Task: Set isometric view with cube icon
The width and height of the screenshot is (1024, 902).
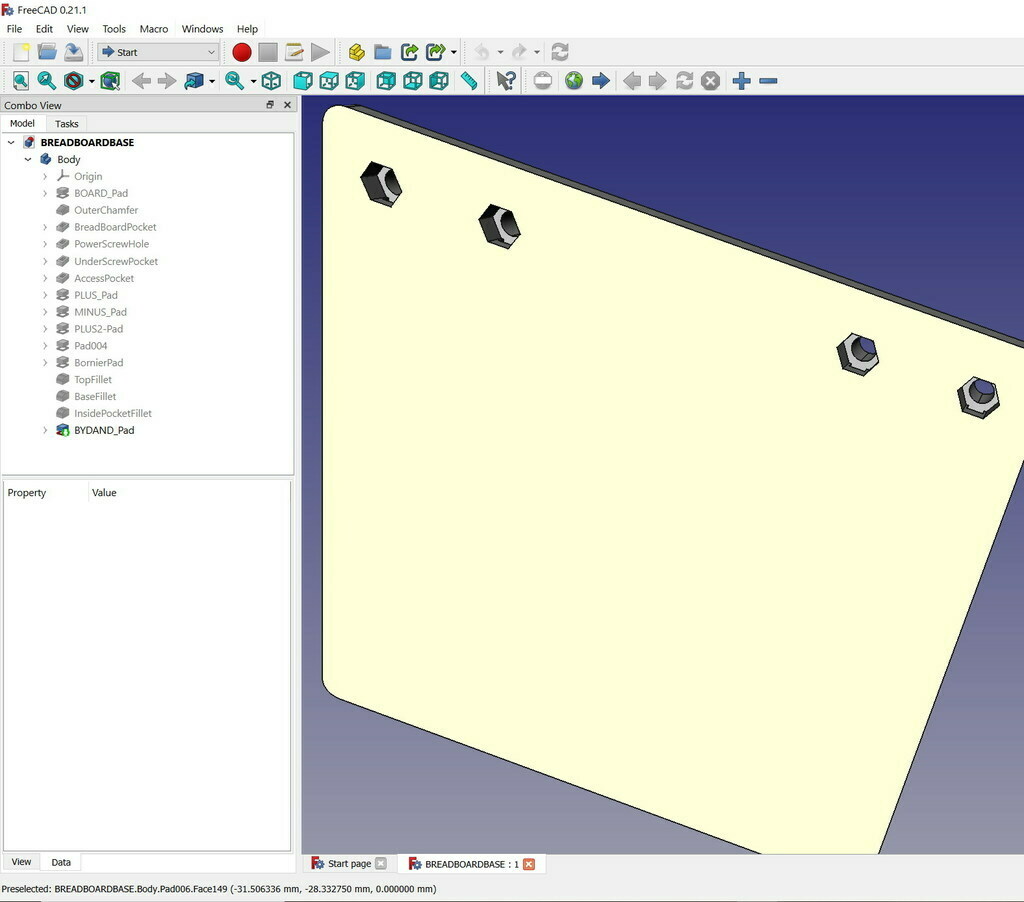Action: pos(271,81)
